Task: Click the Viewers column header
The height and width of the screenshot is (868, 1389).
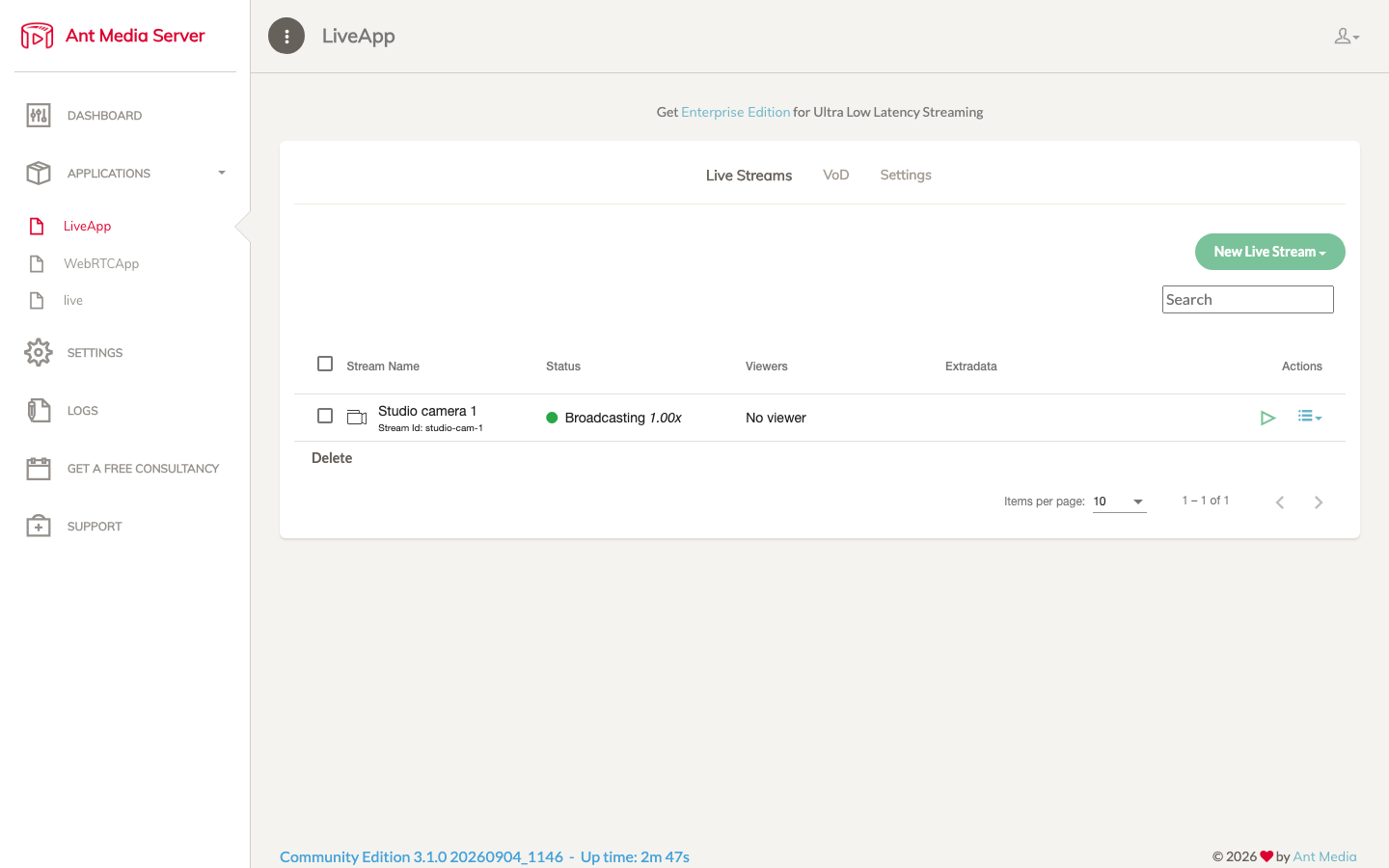Action: point(767,366)
